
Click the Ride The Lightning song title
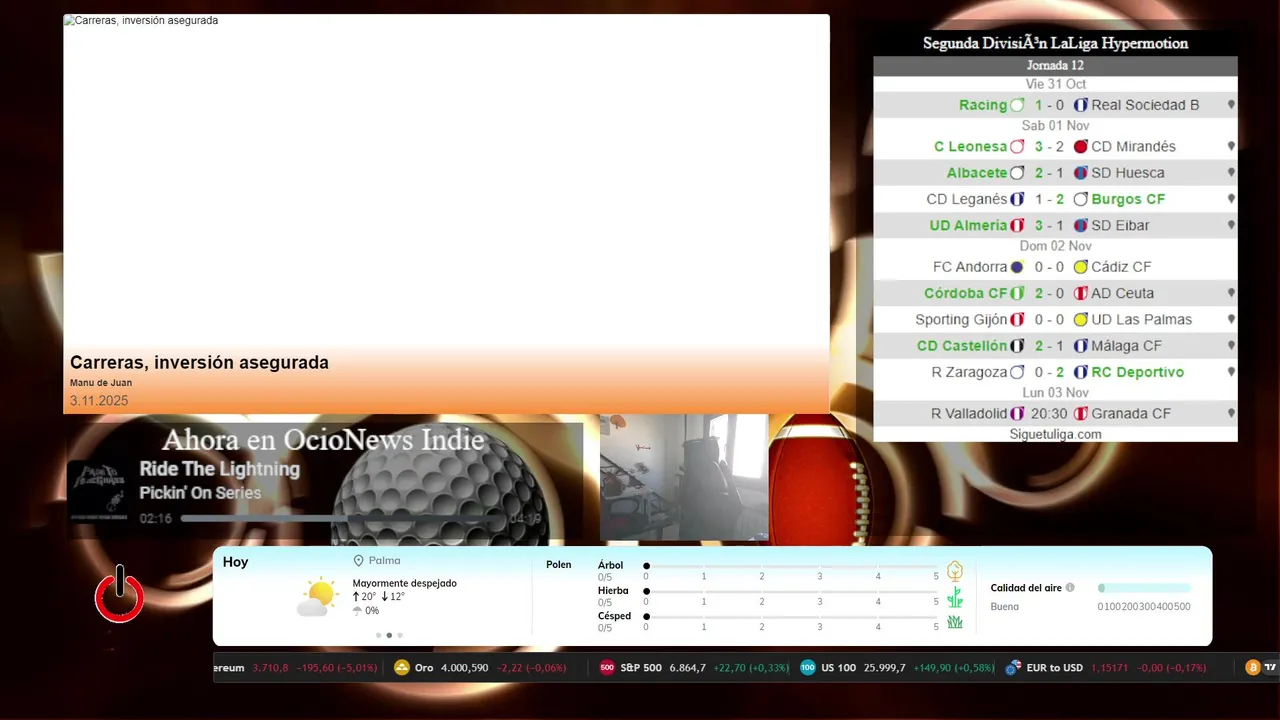coord(219,469)
